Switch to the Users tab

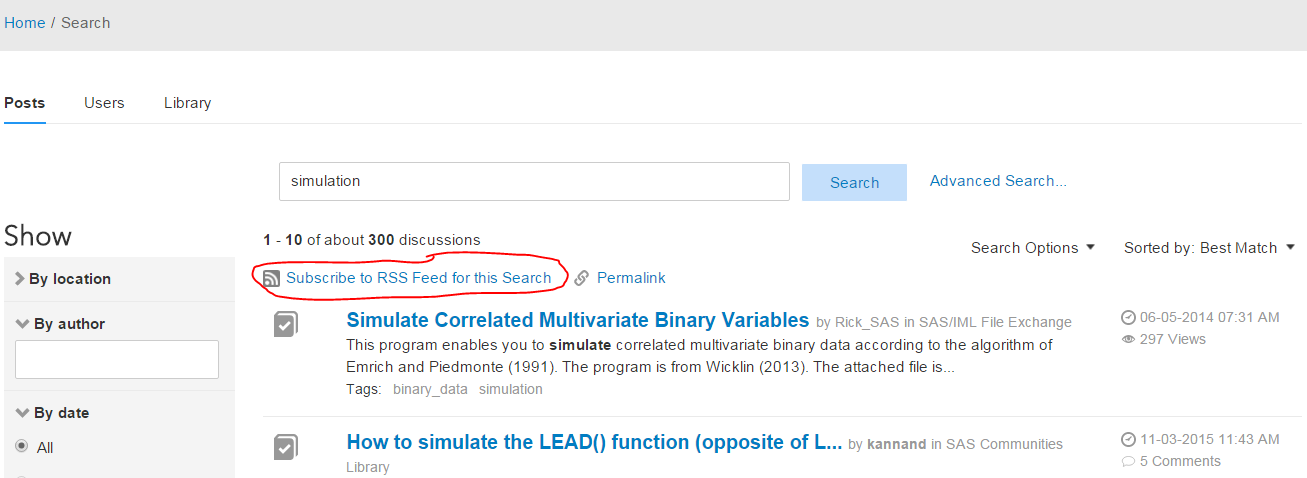click(104, 103)
